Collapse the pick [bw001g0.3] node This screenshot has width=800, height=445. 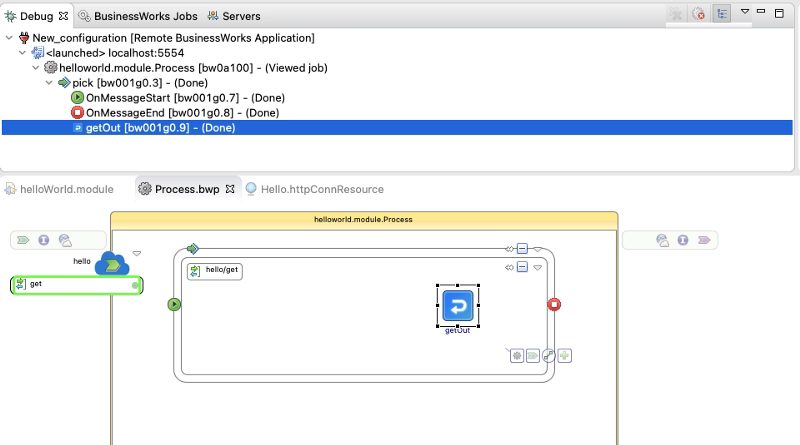(x=49, y=83)
